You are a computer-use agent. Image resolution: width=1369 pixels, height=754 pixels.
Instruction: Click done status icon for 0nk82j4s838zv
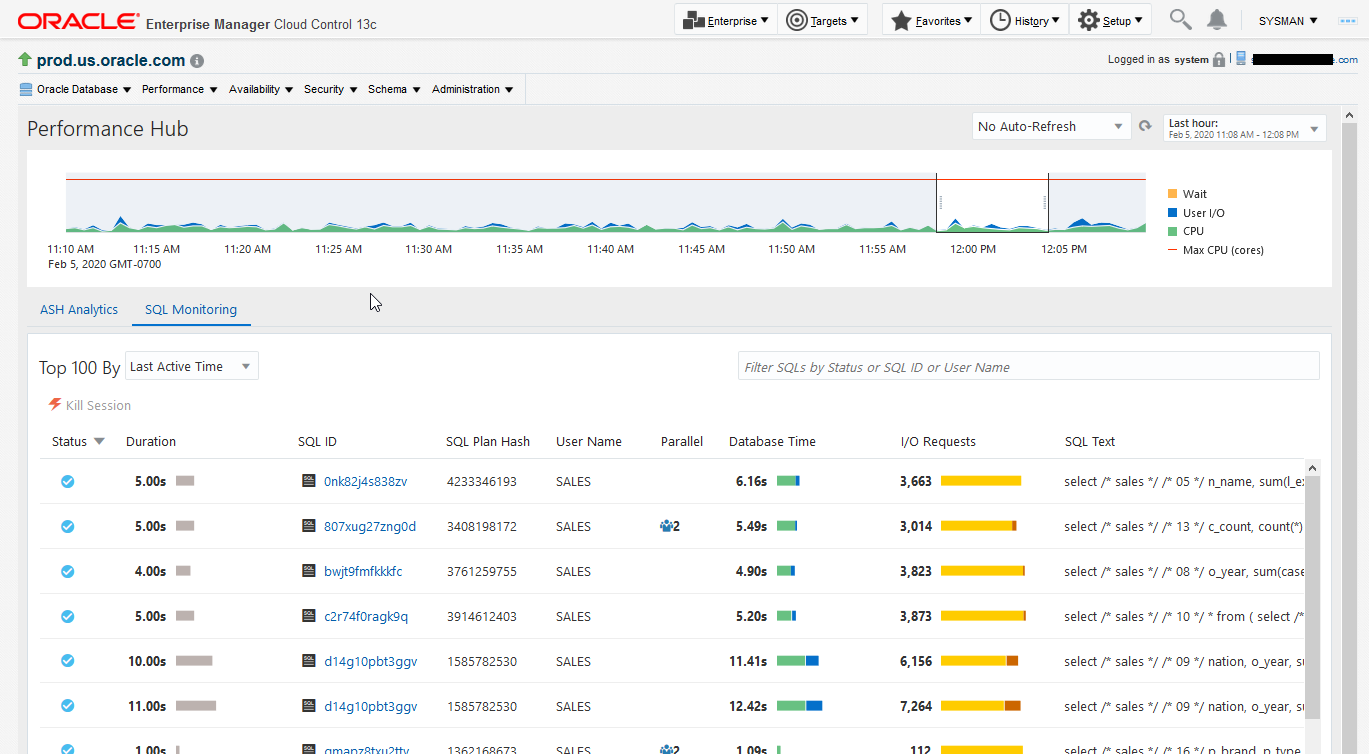click(x=67, y=481)
